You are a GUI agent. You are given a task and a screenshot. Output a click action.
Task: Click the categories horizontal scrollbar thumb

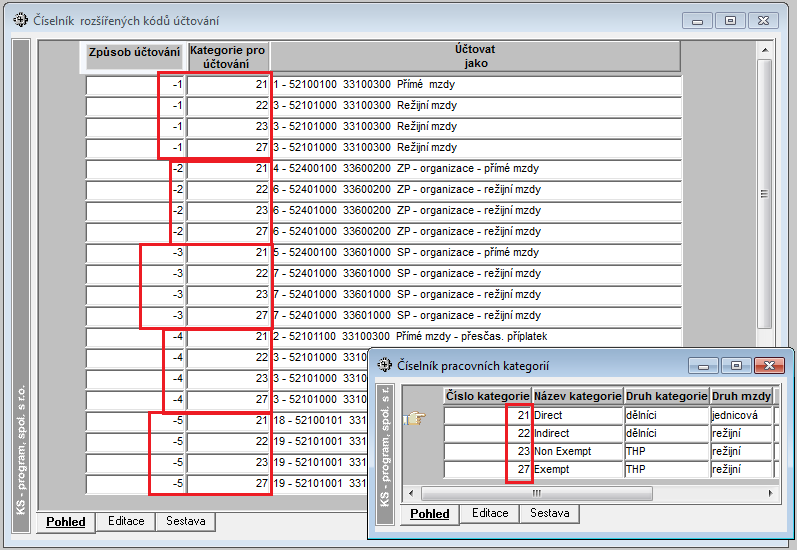tap(536, 493)
